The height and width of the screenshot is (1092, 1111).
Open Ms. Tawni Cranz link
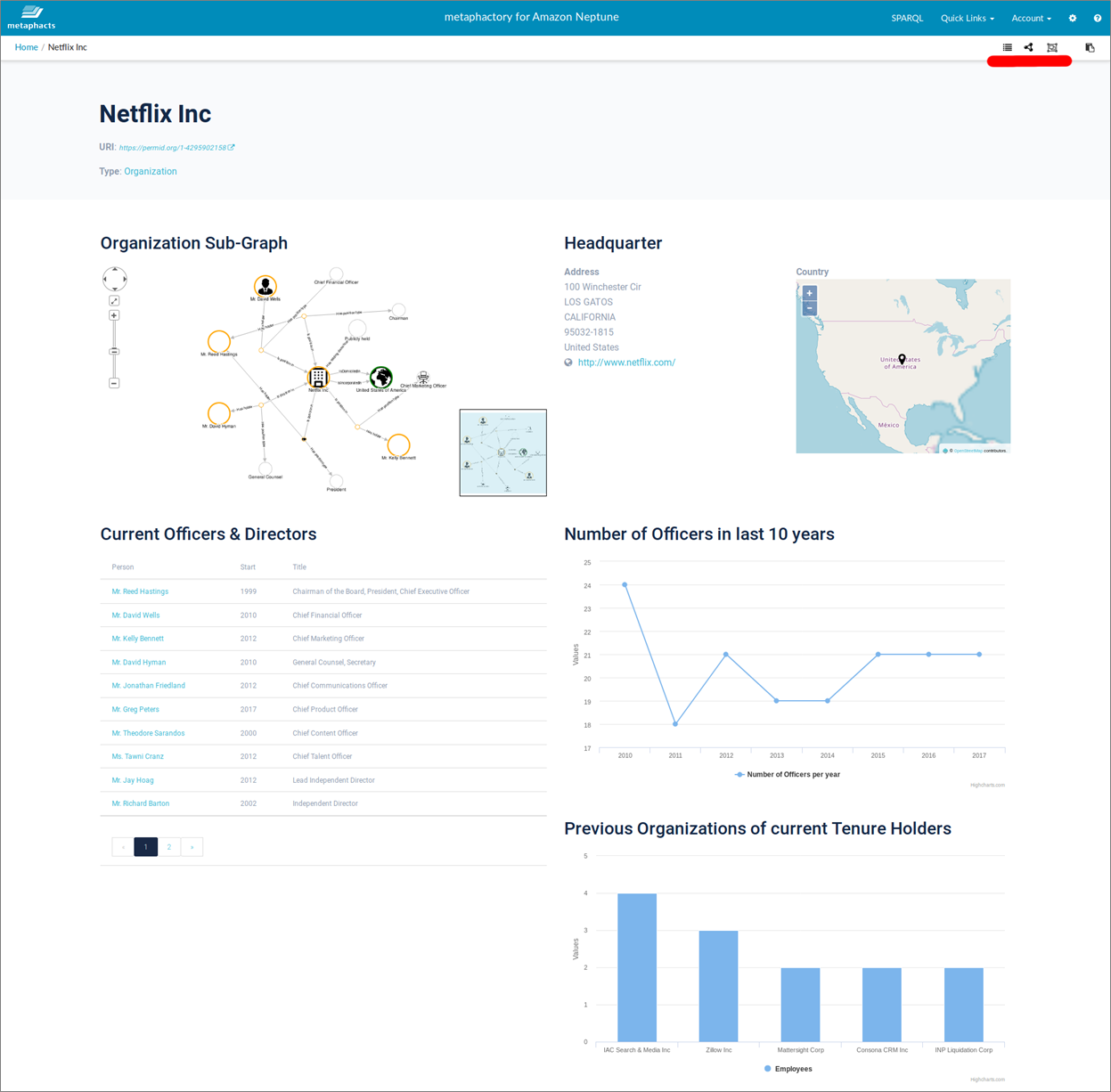[x=137, y=756]
